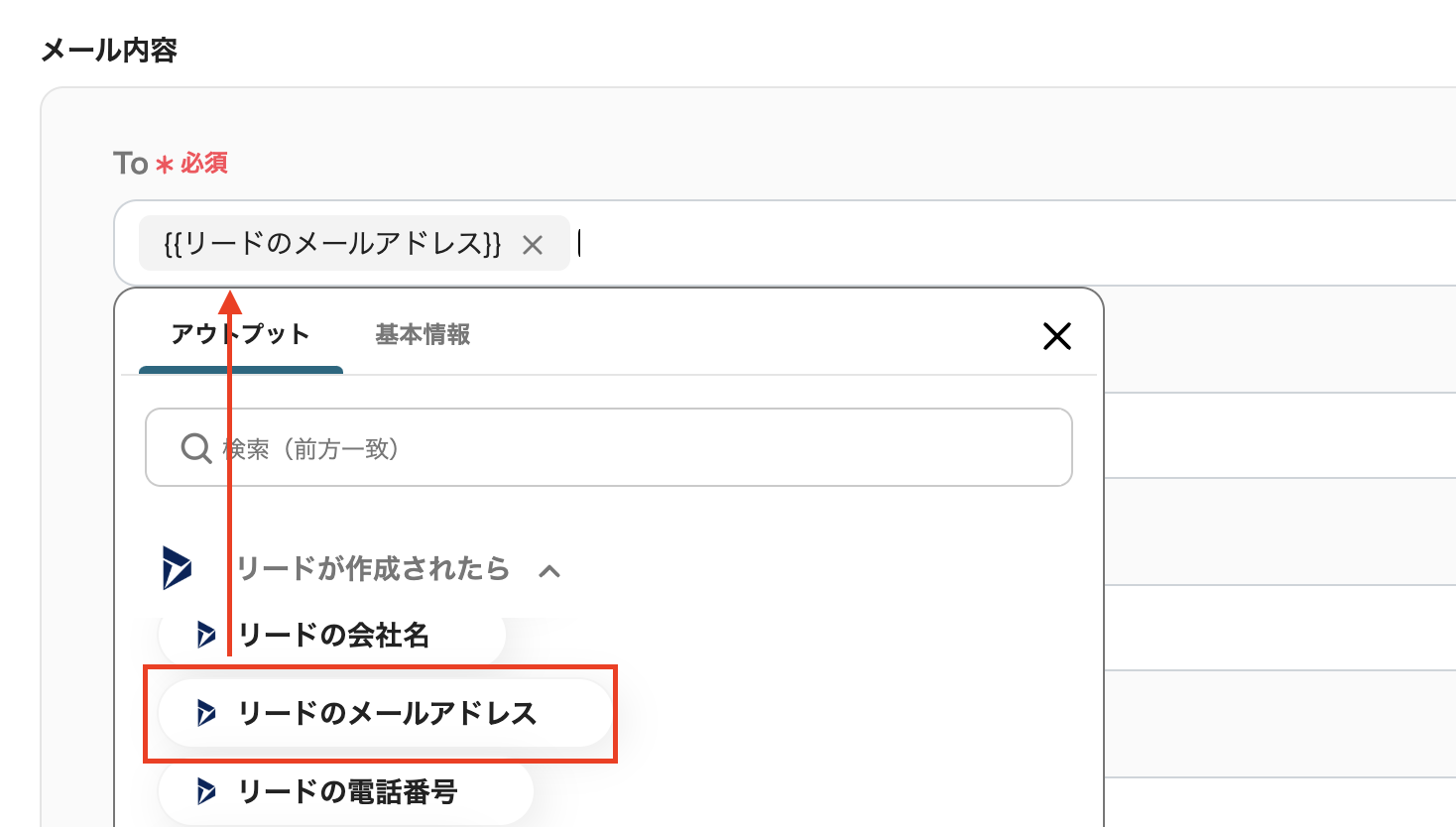1456x827 pixels.
Task: Close the output picker panel
Action: [1056, 336]
